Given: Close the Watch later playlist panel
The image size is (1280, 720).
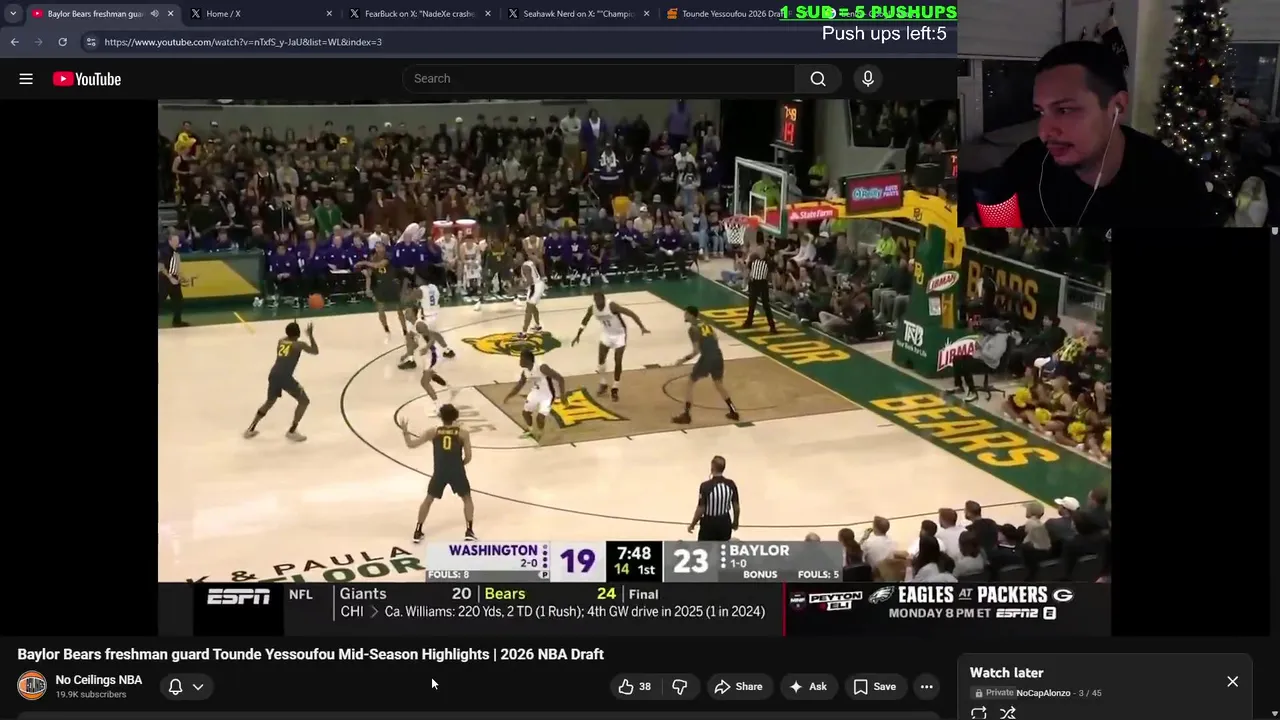Looking at the screenshot, I should pyautogui.click(x=1232, y=681).
